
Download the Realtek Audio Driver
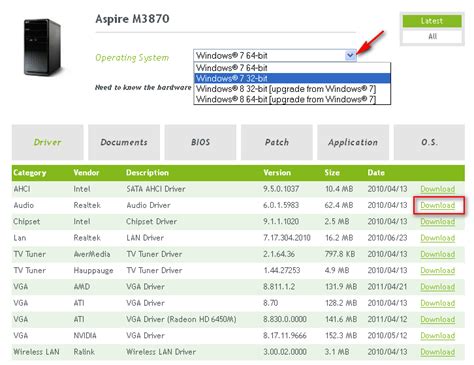437,205
